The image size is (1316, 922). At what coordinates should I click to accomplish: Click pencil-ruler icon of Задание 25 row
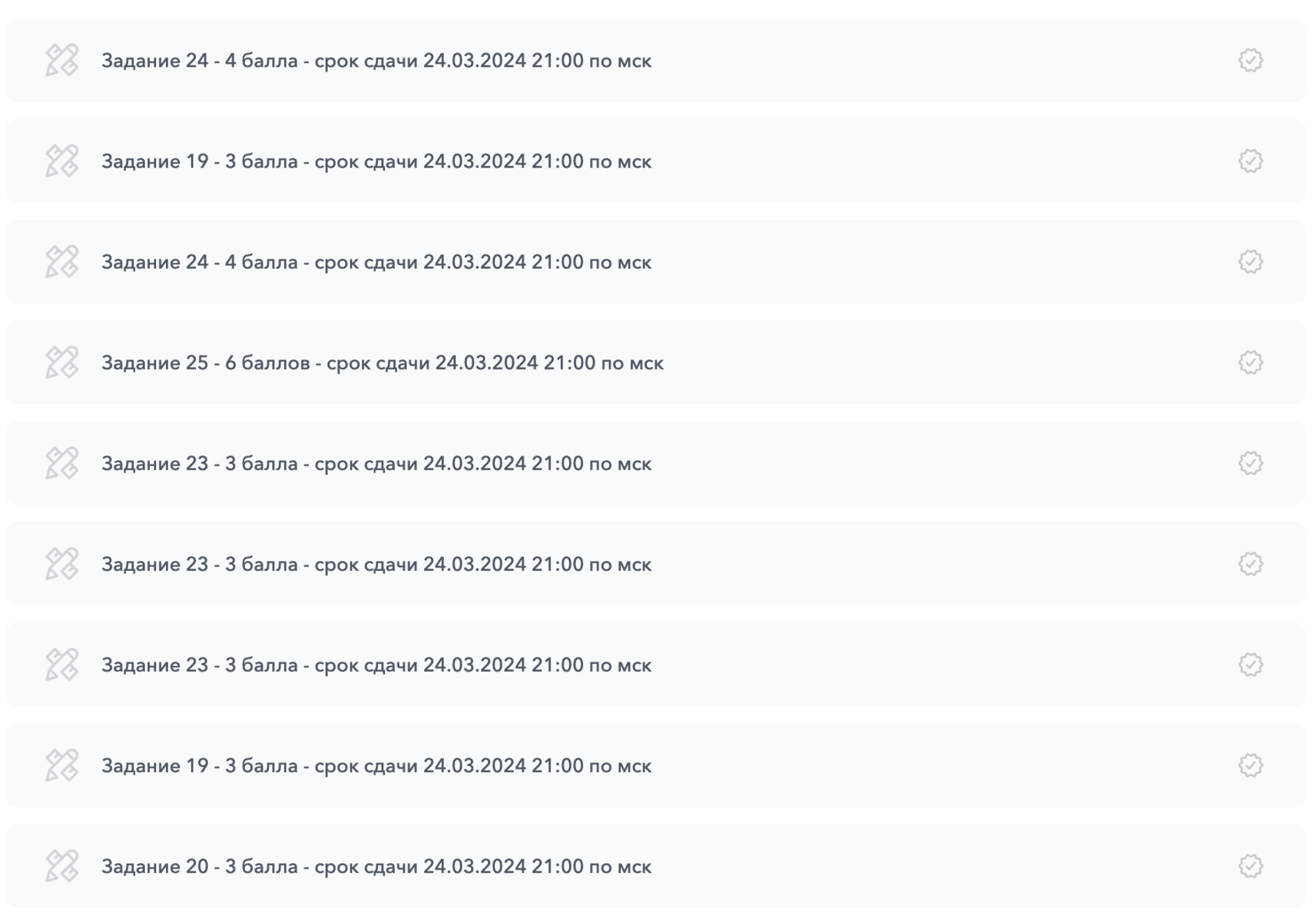click(x=61, y=363)
